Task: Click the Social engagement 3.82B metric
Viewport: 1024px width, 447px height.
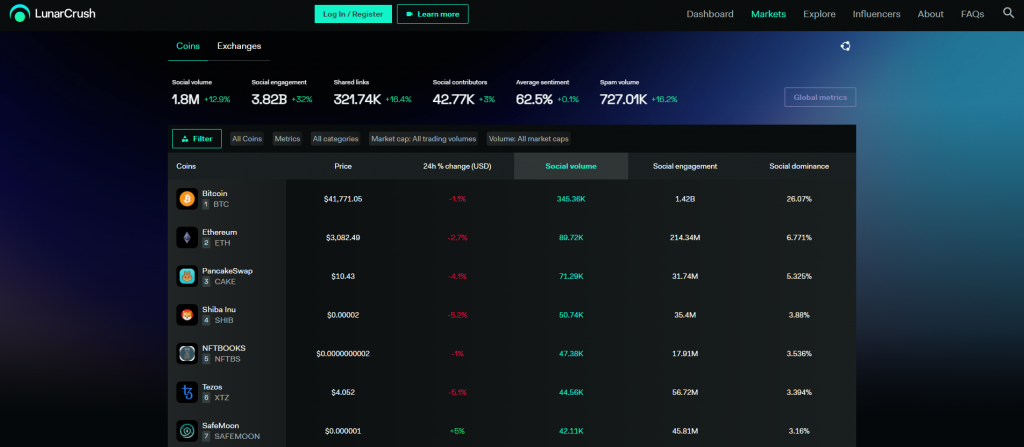Action: click(282, 93)
